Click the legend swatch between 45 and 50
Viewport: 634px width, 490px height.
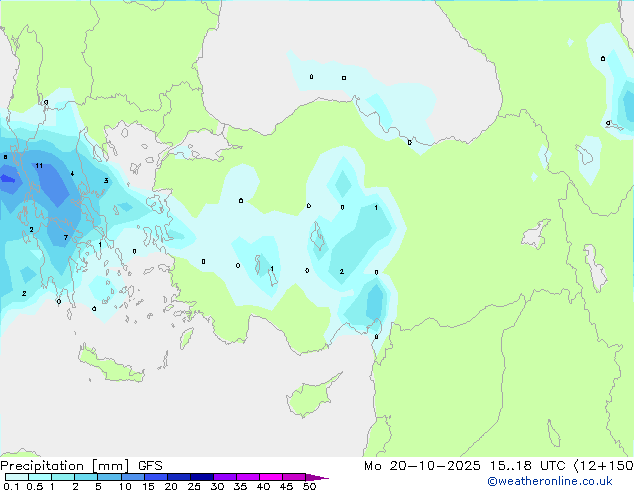[x=294, y=477]
